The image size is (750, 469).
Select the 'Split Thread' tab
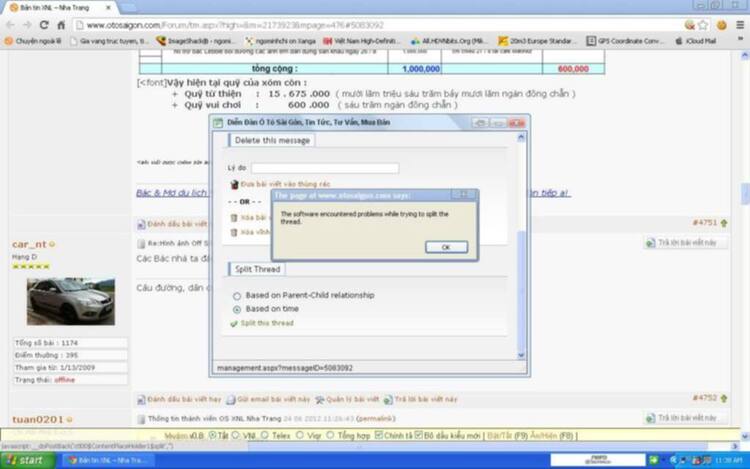[257, 269]
